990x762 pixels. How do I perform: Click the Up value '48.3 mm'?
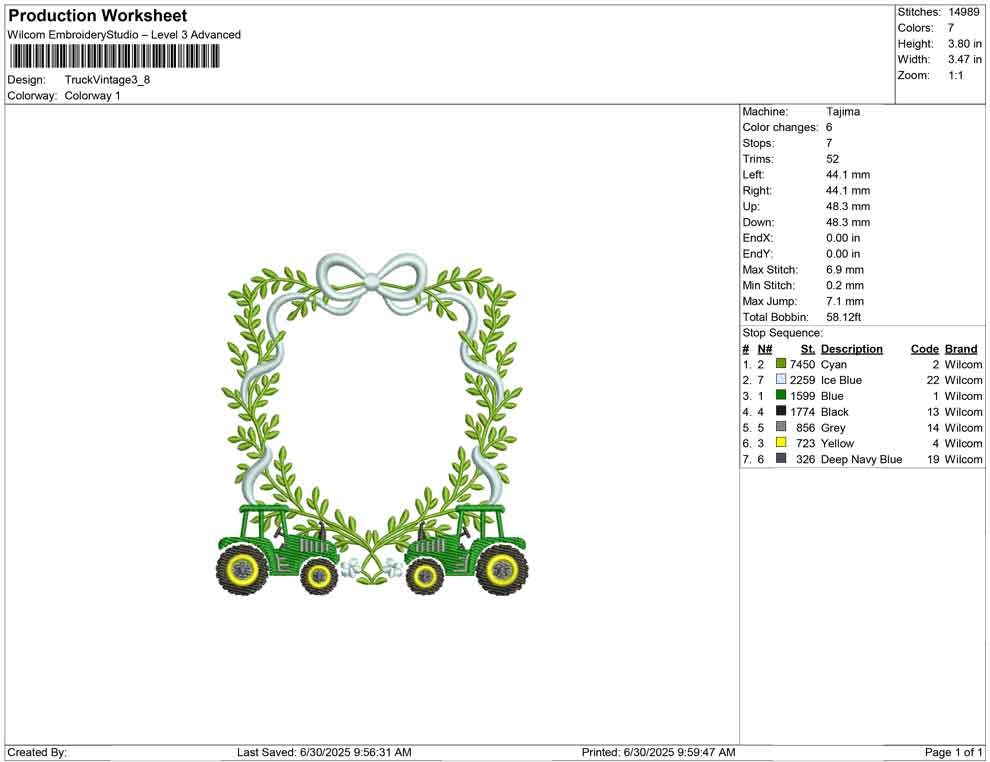pos(848,206)
